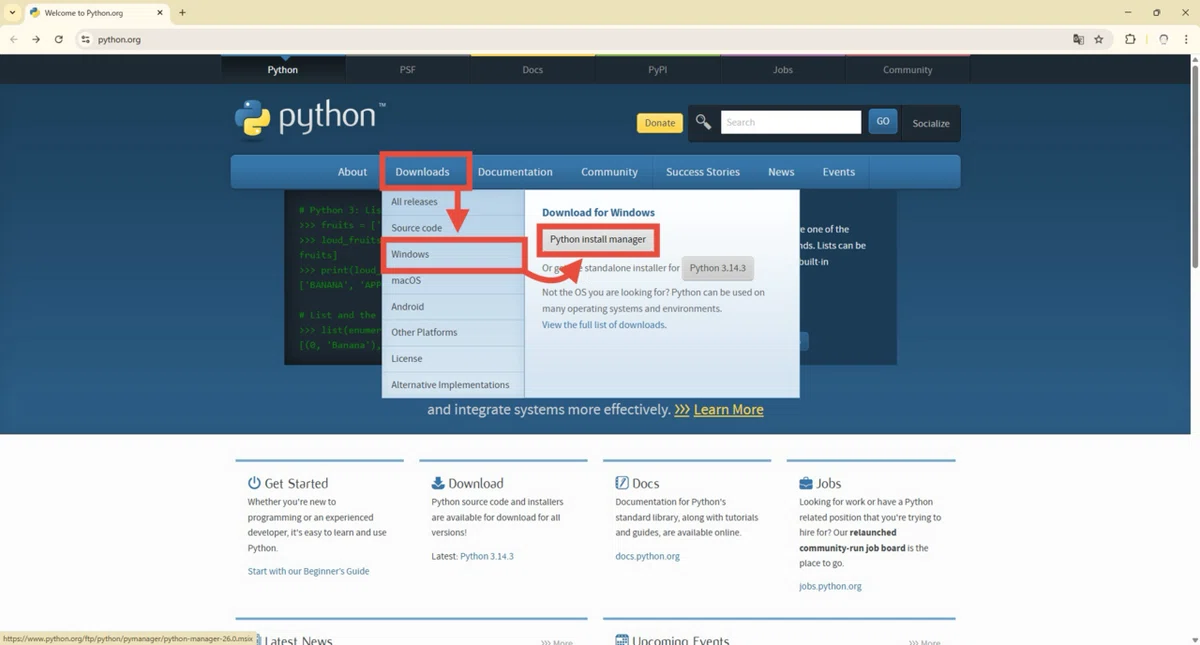This screenshot has width=1200, height=645.
Task: Click the Docs section heading icon
Action: (x=622, y=483)
